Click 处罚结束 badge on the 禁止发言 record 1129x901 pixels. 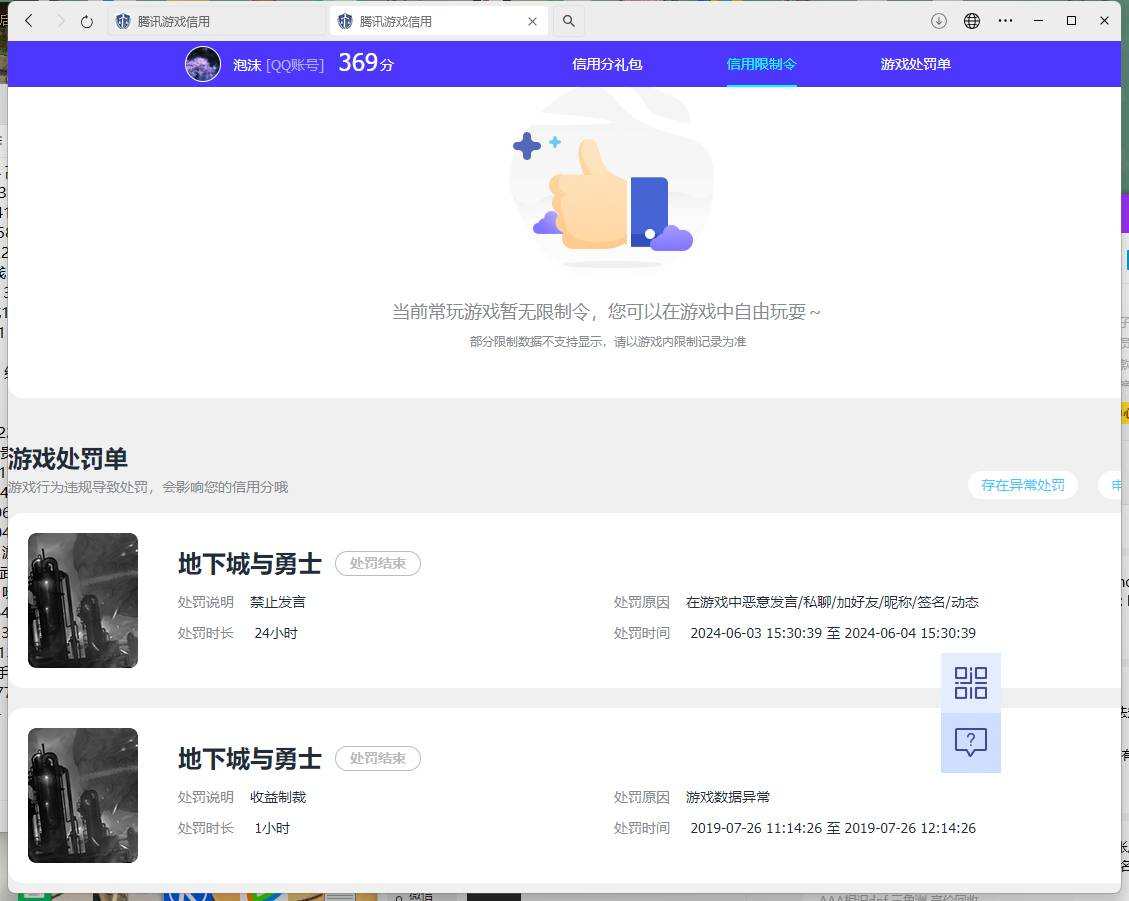tap(378, 563)
